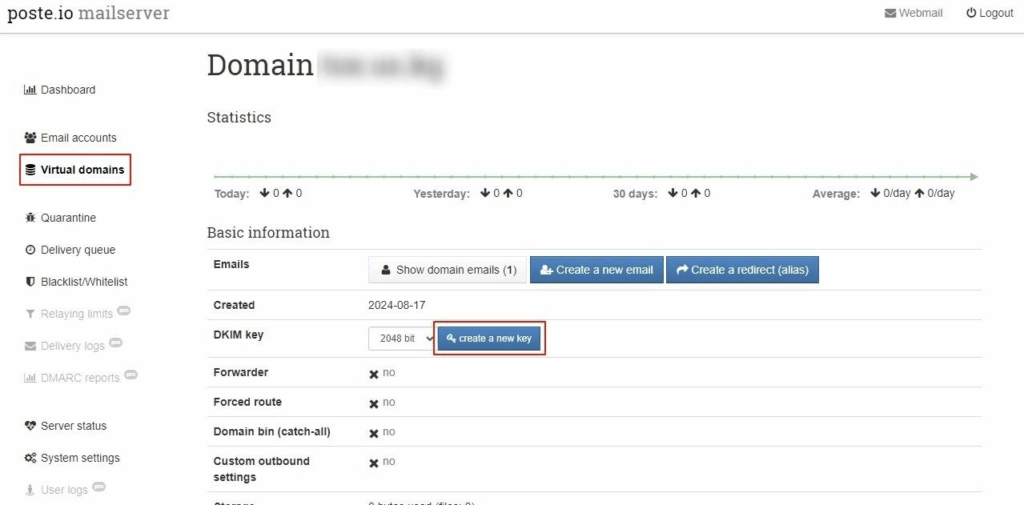Click the Server status heartbeat icon
The width and height of the screenshot is (1024, 505).
[30, 426]
